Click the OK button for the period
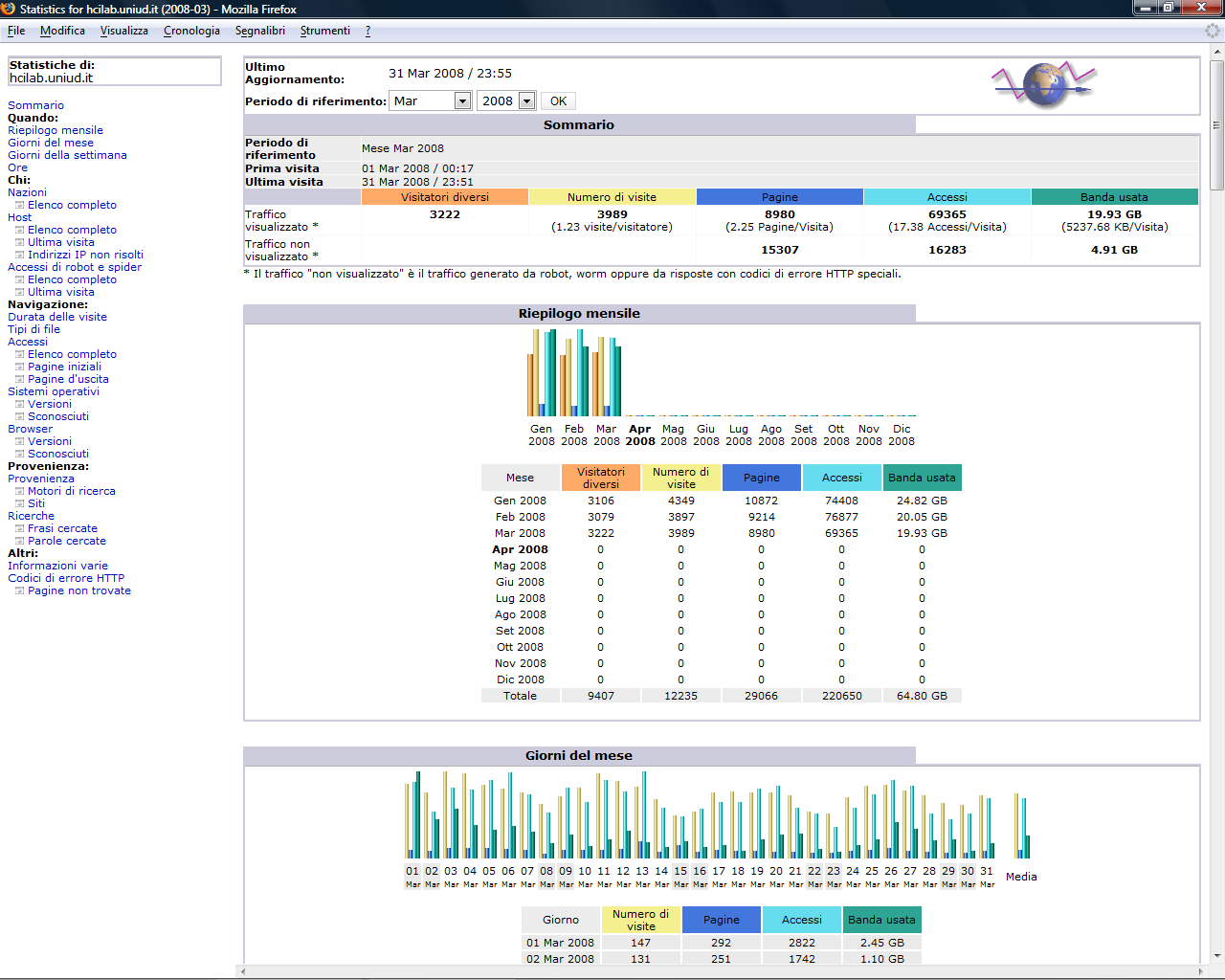Viewport: 1225px width, 980px height. click(x=558, y=101)
